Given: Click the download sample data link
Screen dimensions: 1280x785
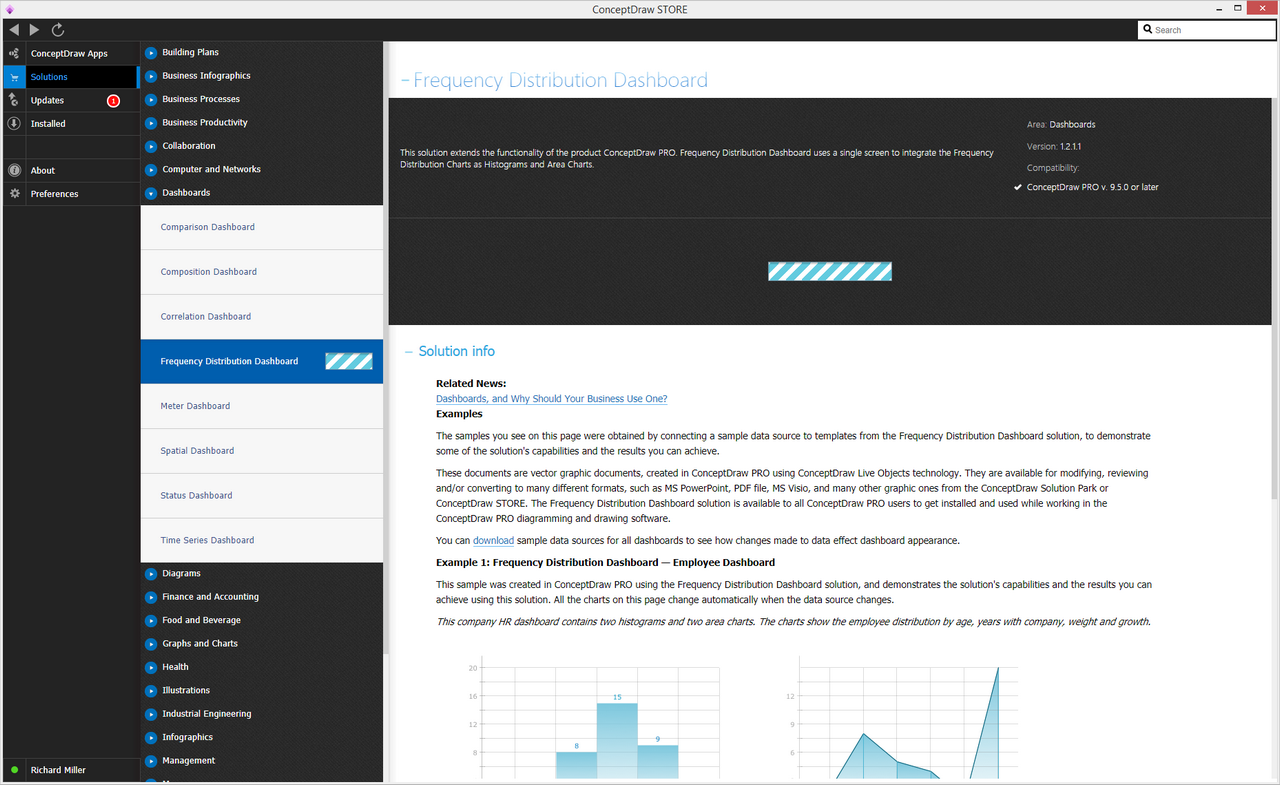Looking at the screenshot, I should (x=494, y=541).
